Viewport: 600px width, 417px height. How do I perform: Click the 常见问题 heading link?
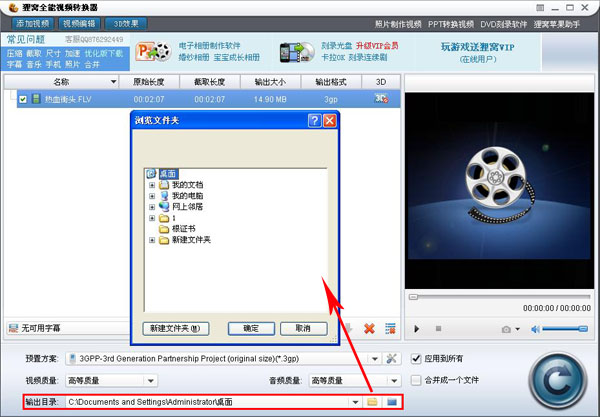point(26,39)
